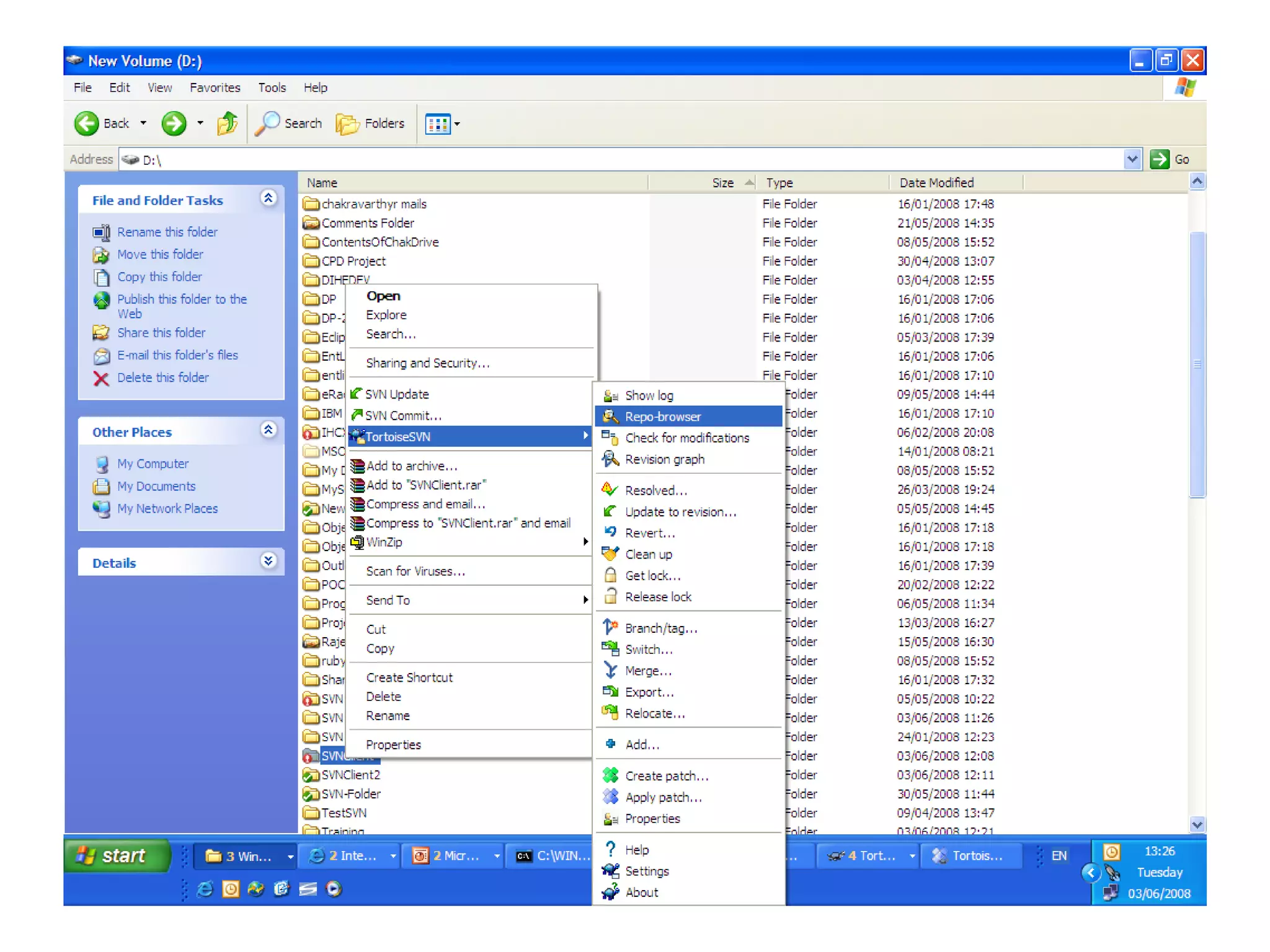Select Show log from TortoiseSVN submenu

[x=649, y=395]
